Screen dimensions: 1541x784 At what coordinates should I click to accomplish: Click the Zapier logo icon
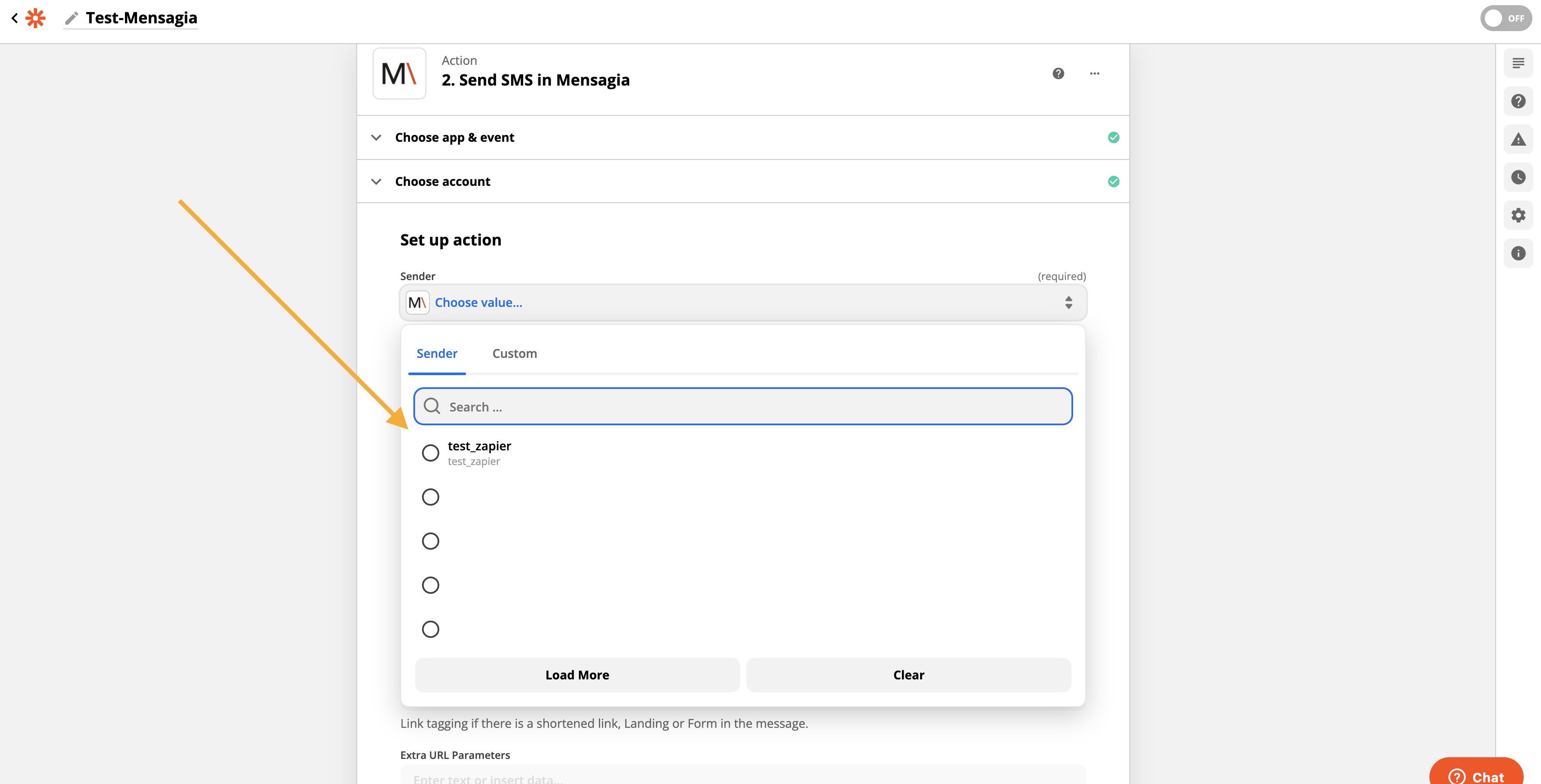point(36,18)
